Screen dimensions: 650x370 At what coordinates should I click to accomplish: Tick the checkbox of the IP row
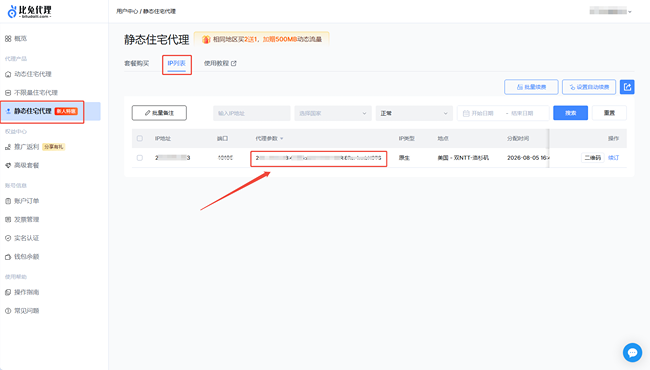(140, 158)
